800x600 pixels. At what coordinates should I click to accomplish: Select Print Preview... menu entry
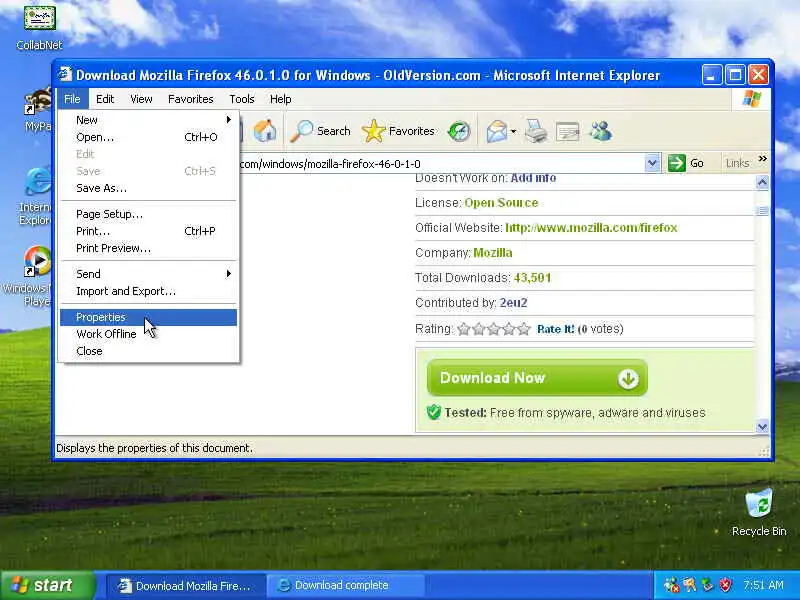148,248
